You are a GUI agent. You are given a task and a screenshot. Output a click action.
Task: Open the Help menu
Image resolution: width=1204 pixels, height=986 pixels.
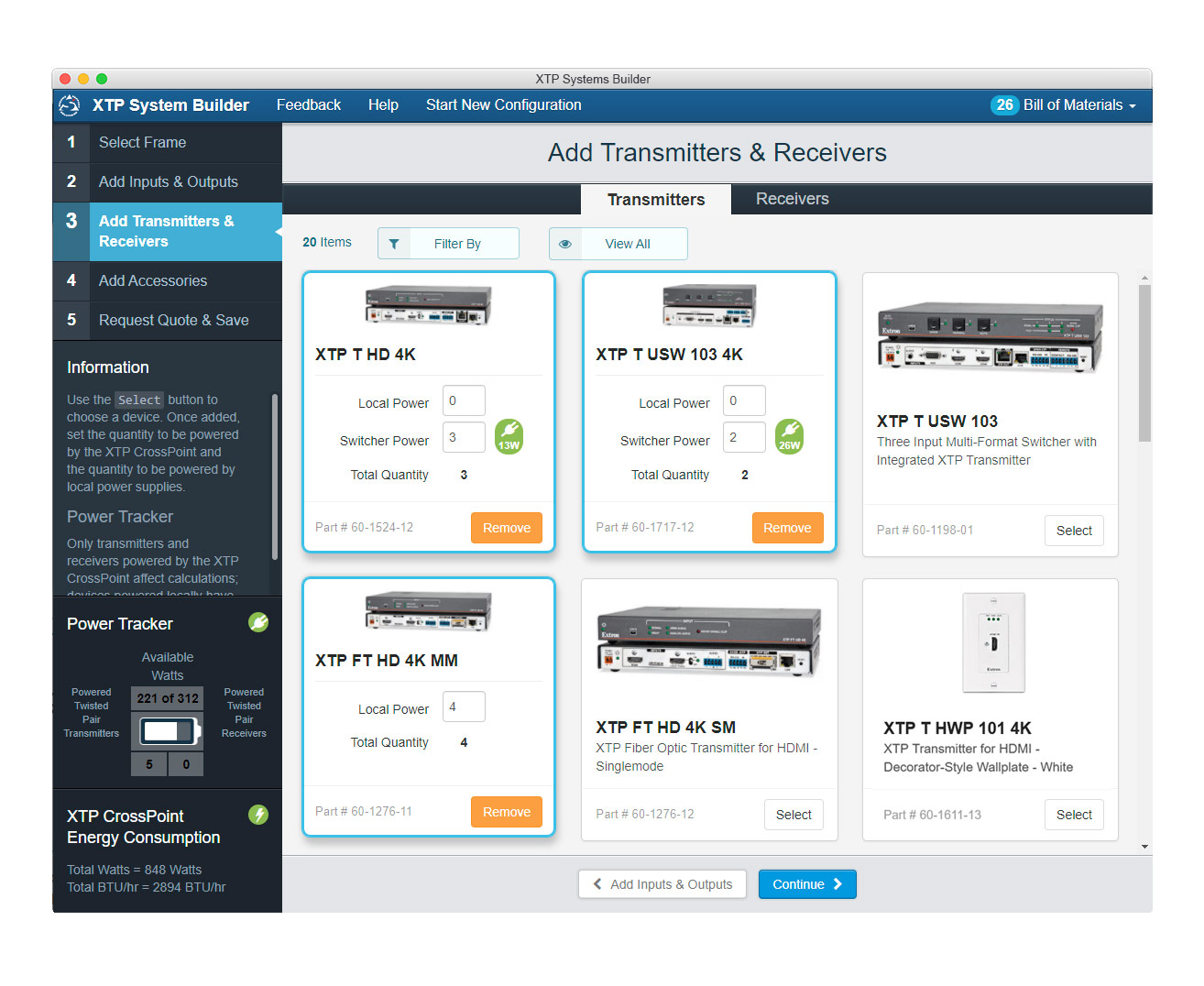pyautogui.click(x=383, y=105)
